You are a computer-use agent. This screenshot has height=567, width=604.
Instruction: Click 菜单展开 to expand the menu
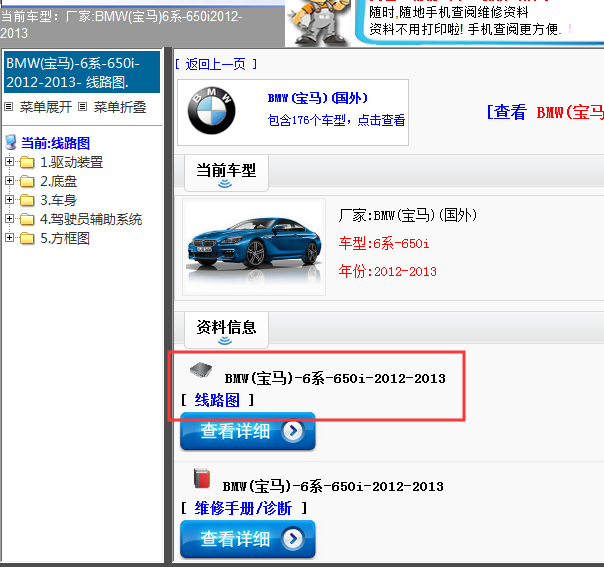click(46, 107)
